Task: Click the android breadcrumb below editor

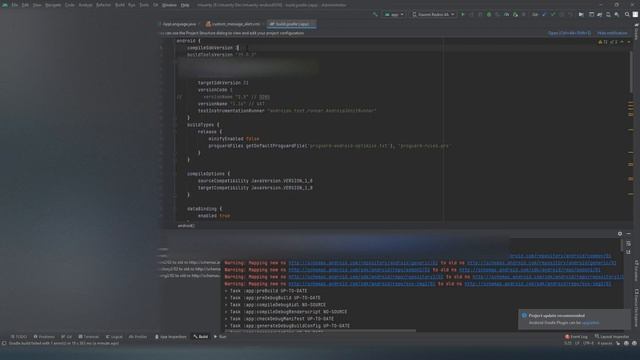Action: click(x=186, y=226)
